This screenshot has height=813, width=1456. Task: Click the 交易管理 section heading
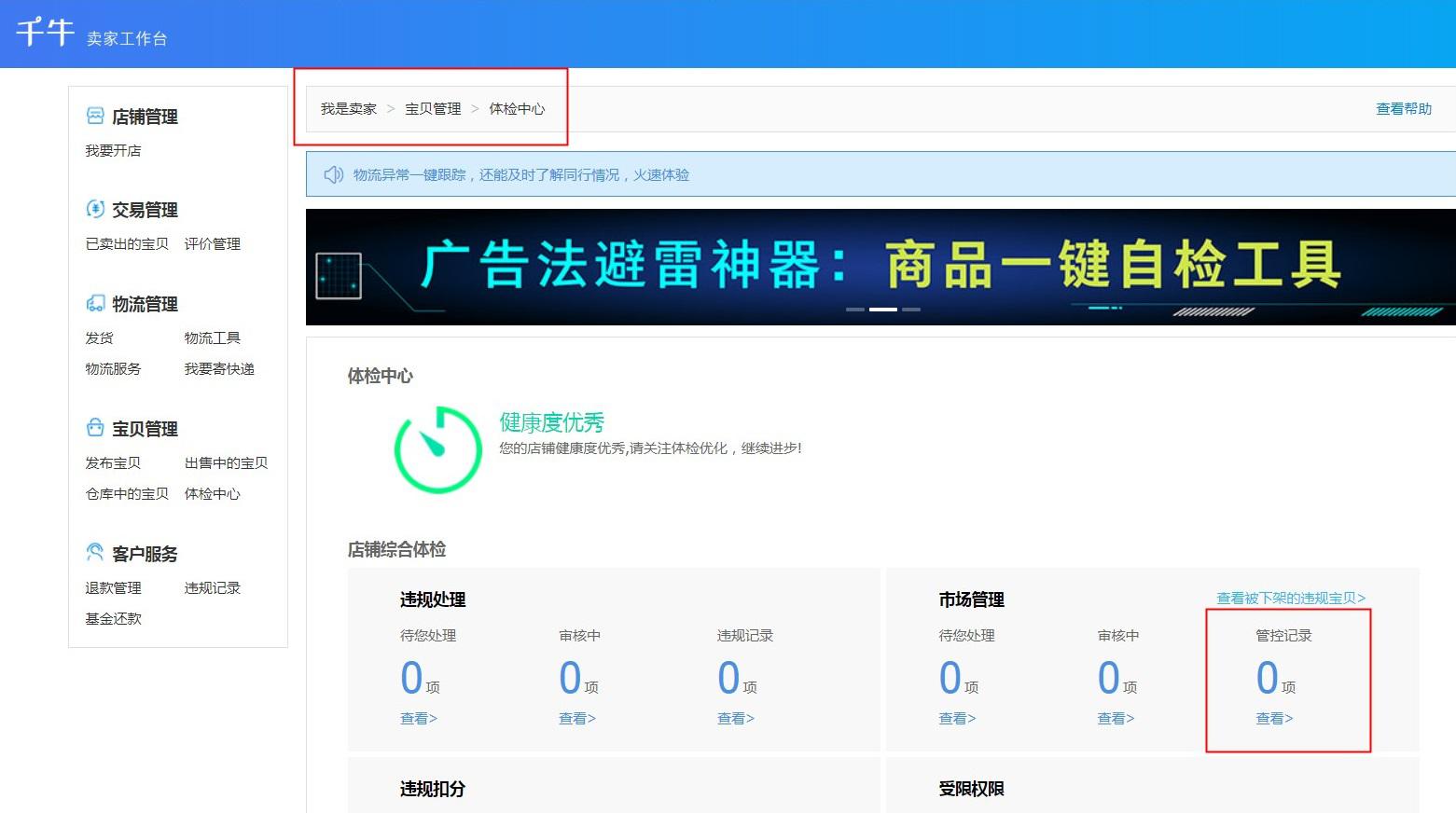pos(145,210)
